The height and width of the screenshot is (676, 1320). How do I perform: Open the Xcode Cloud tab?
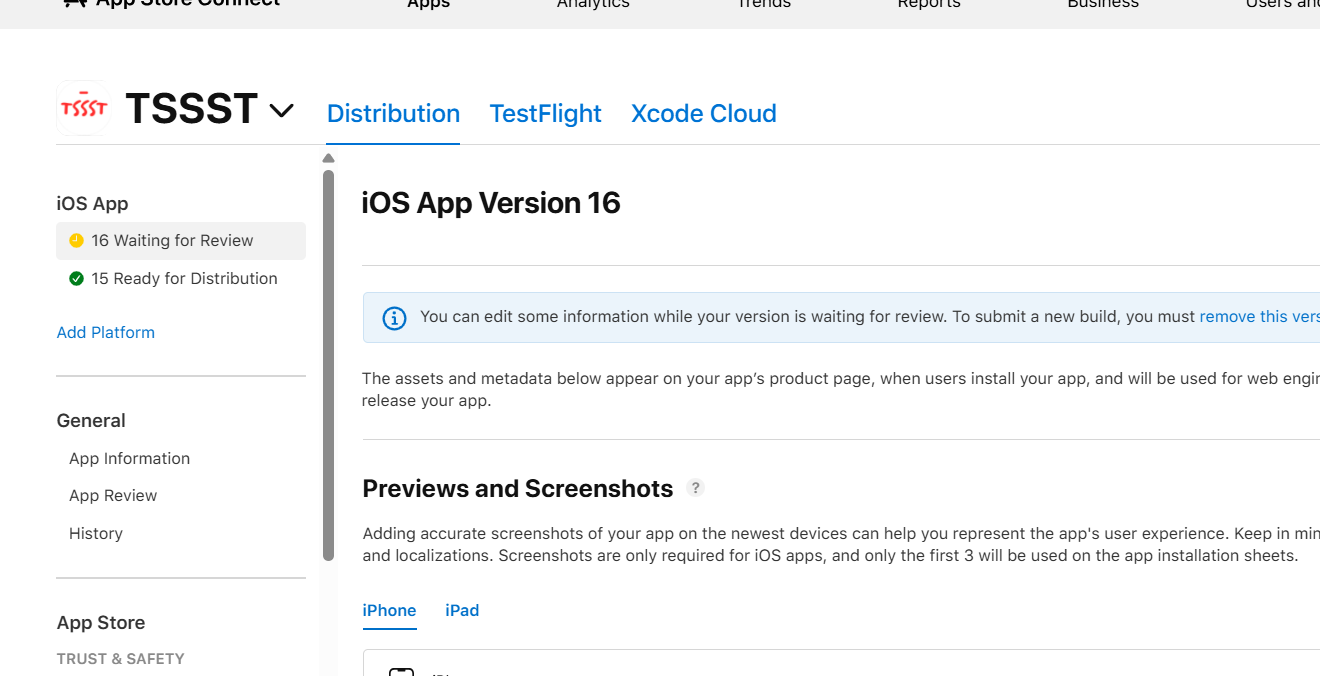(703, 114)
